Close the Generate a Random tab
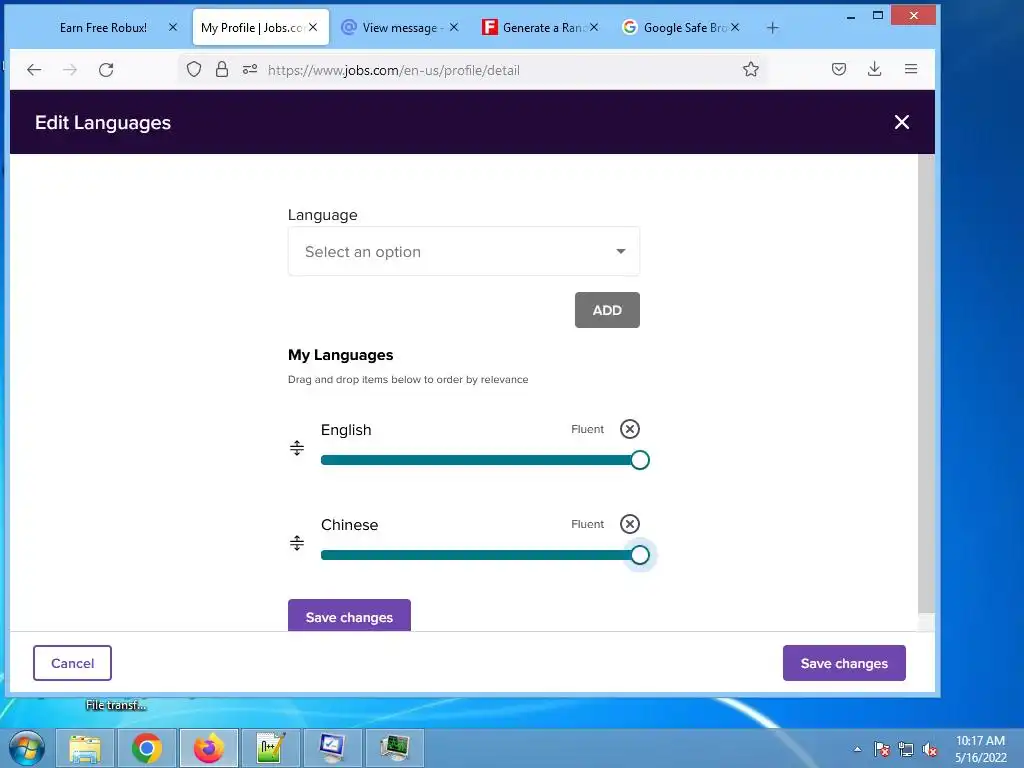Image resolution: width=1024 pixels, height=768 pixels. click(x=594, y=27)
